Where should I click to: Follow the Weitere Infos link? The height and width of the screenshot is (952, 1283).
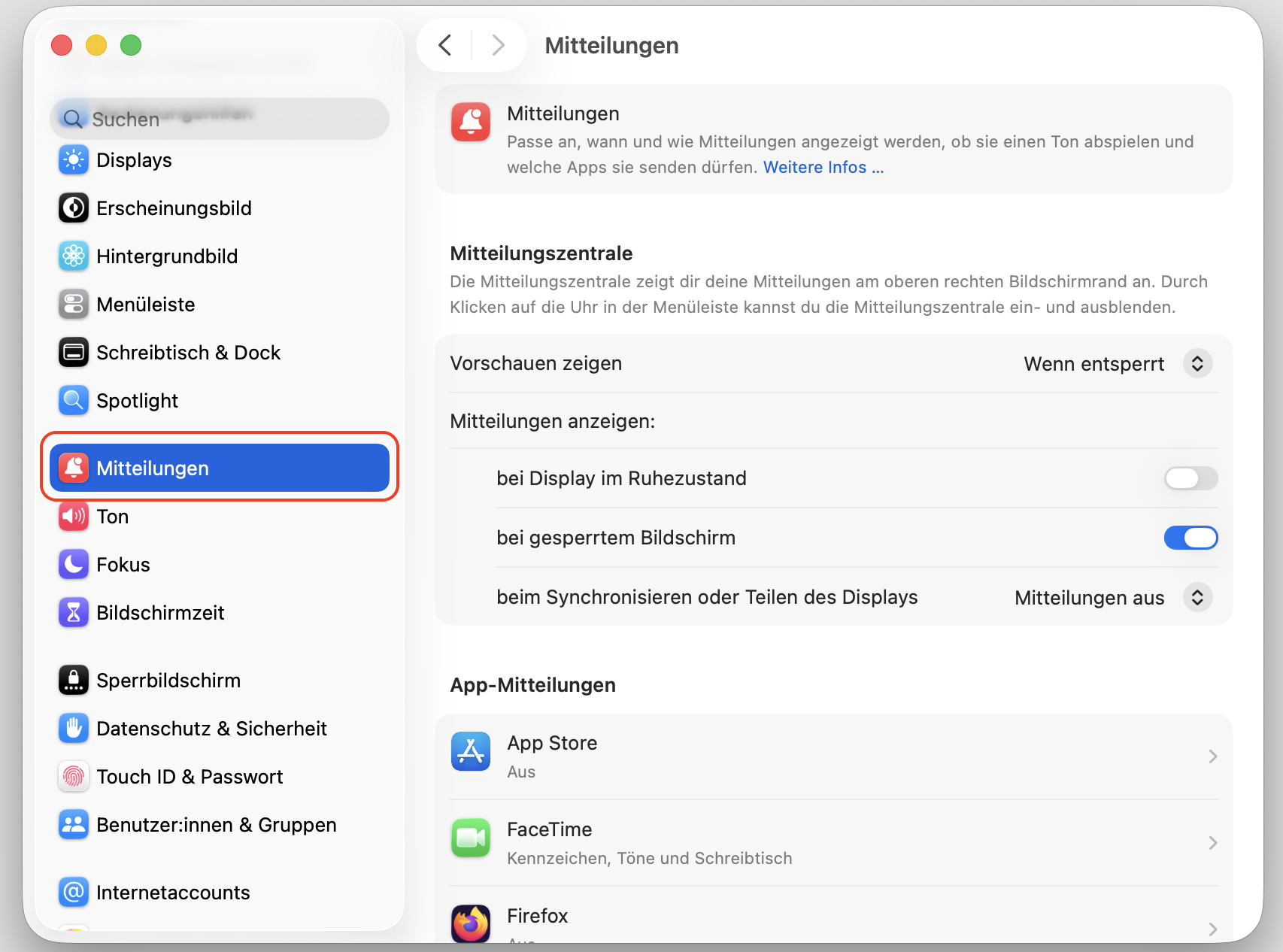coord(823,167)
